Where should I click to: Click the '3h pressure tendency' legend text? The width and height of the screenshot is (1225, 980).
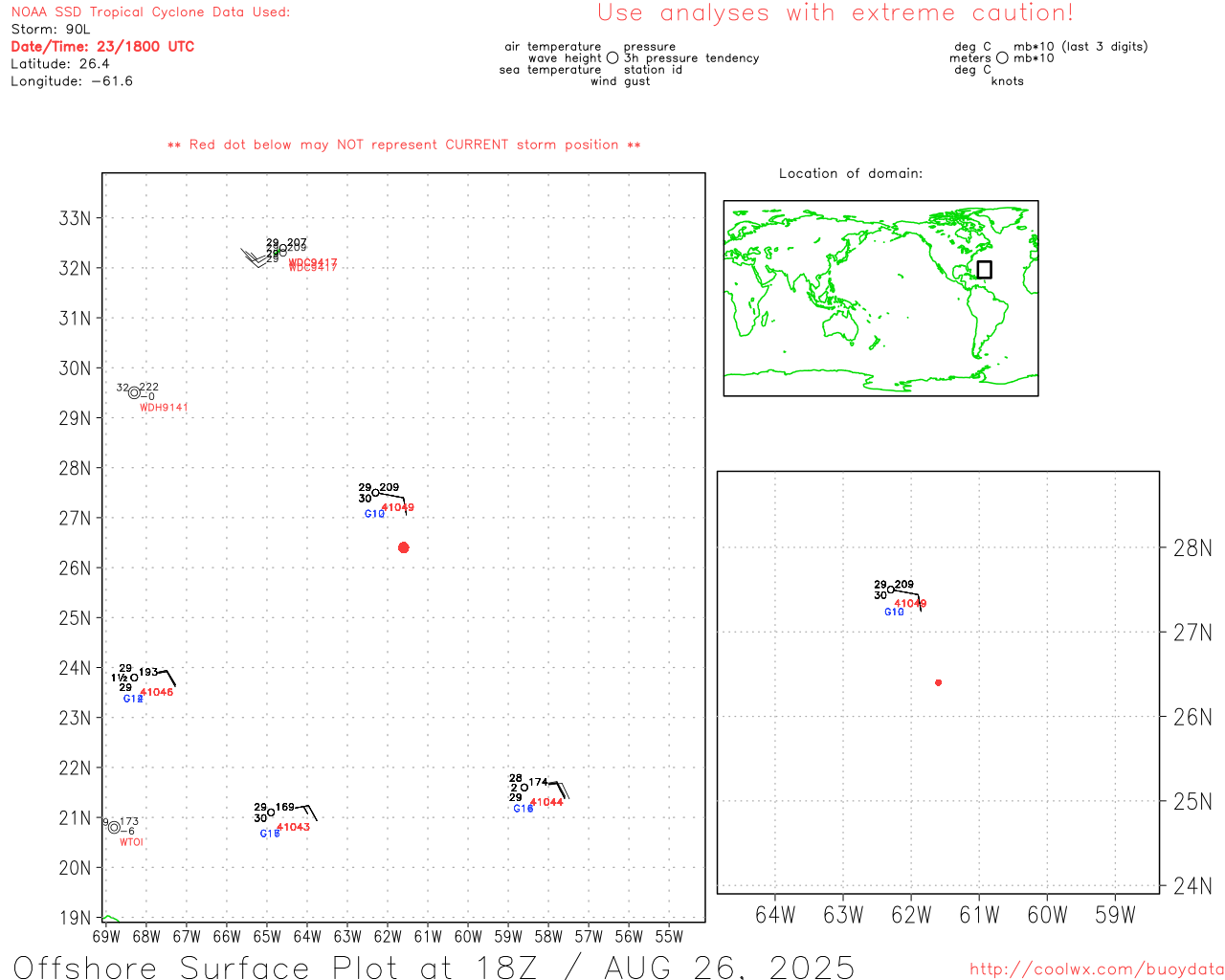click(x=692, y=58)
